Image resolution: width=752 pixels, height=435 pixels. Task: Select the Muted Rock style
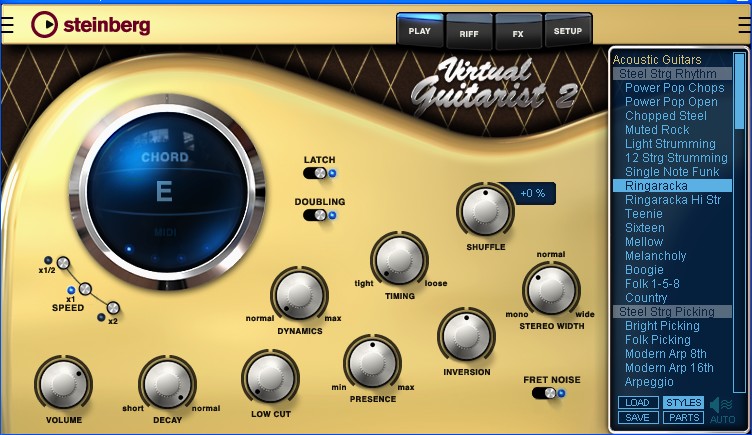(x=657, y=129)
